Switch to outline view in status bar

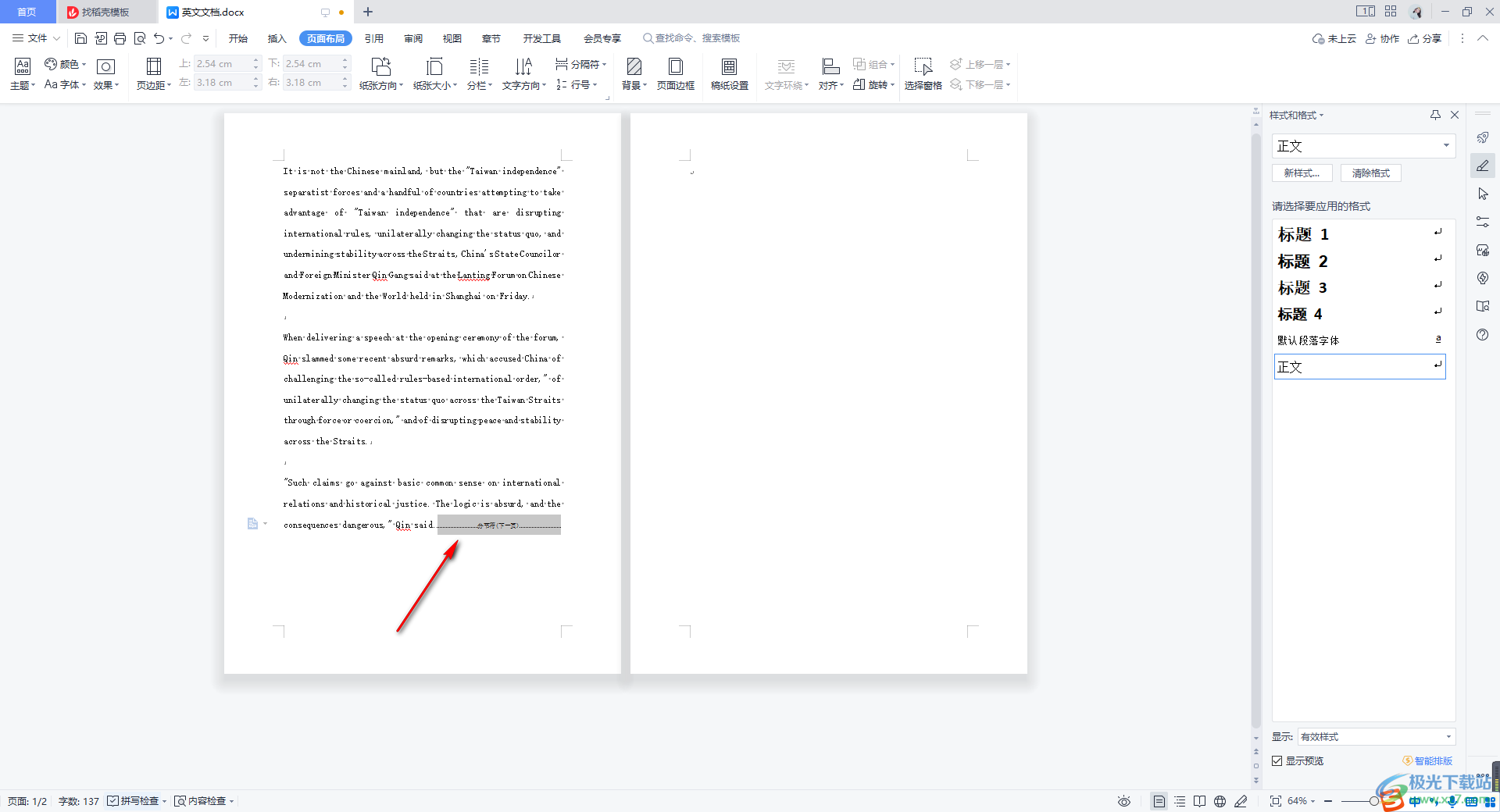(1180, 801)
